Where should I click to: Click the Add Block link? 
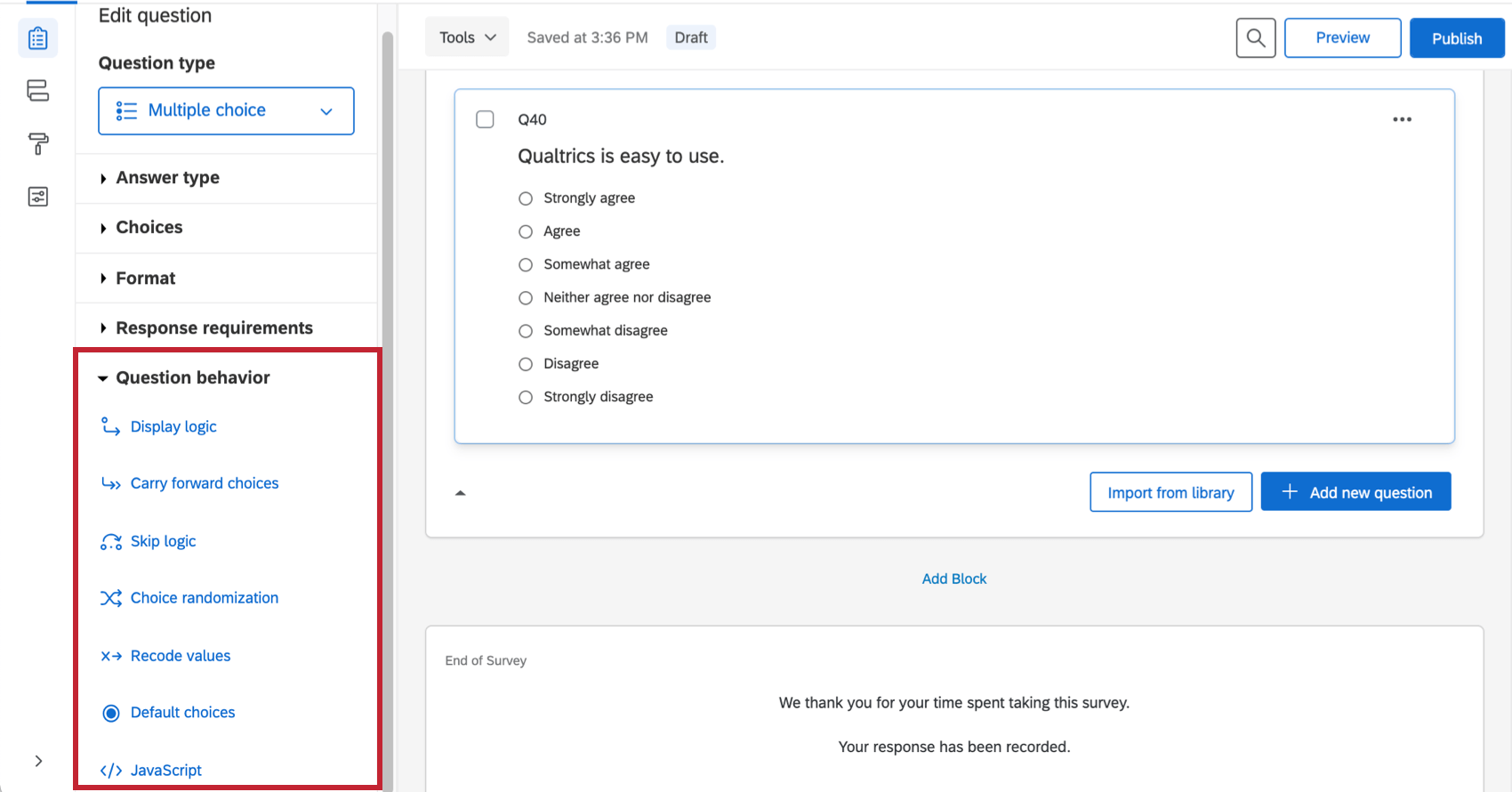(954, 578)
